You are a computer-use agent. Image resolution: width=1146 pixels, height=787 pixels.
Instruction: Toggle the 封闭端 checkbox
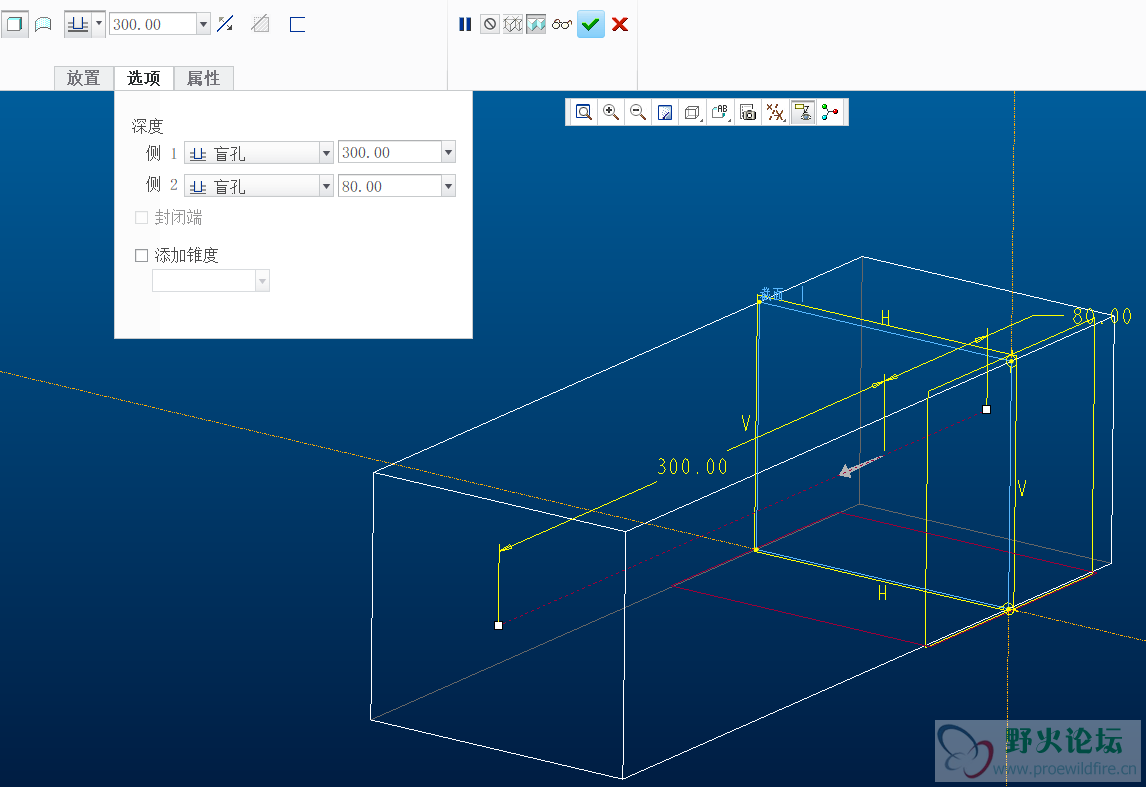142,217
